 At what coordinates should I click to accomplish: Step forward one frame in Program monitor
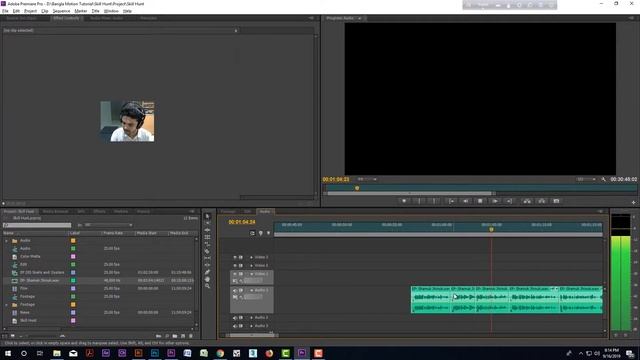click(495, 201)
